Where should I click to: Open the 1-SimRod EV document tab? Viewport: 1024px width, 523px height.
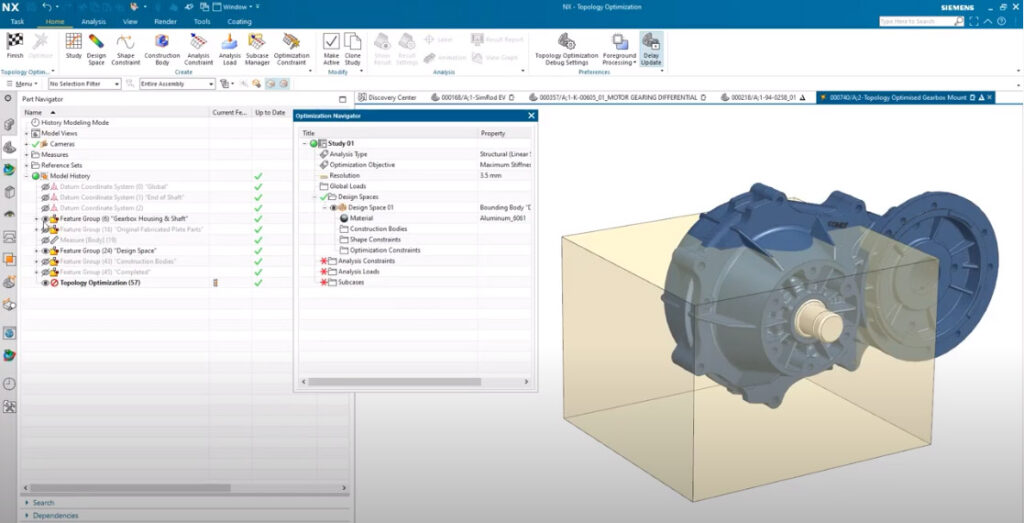click(473, 97)
